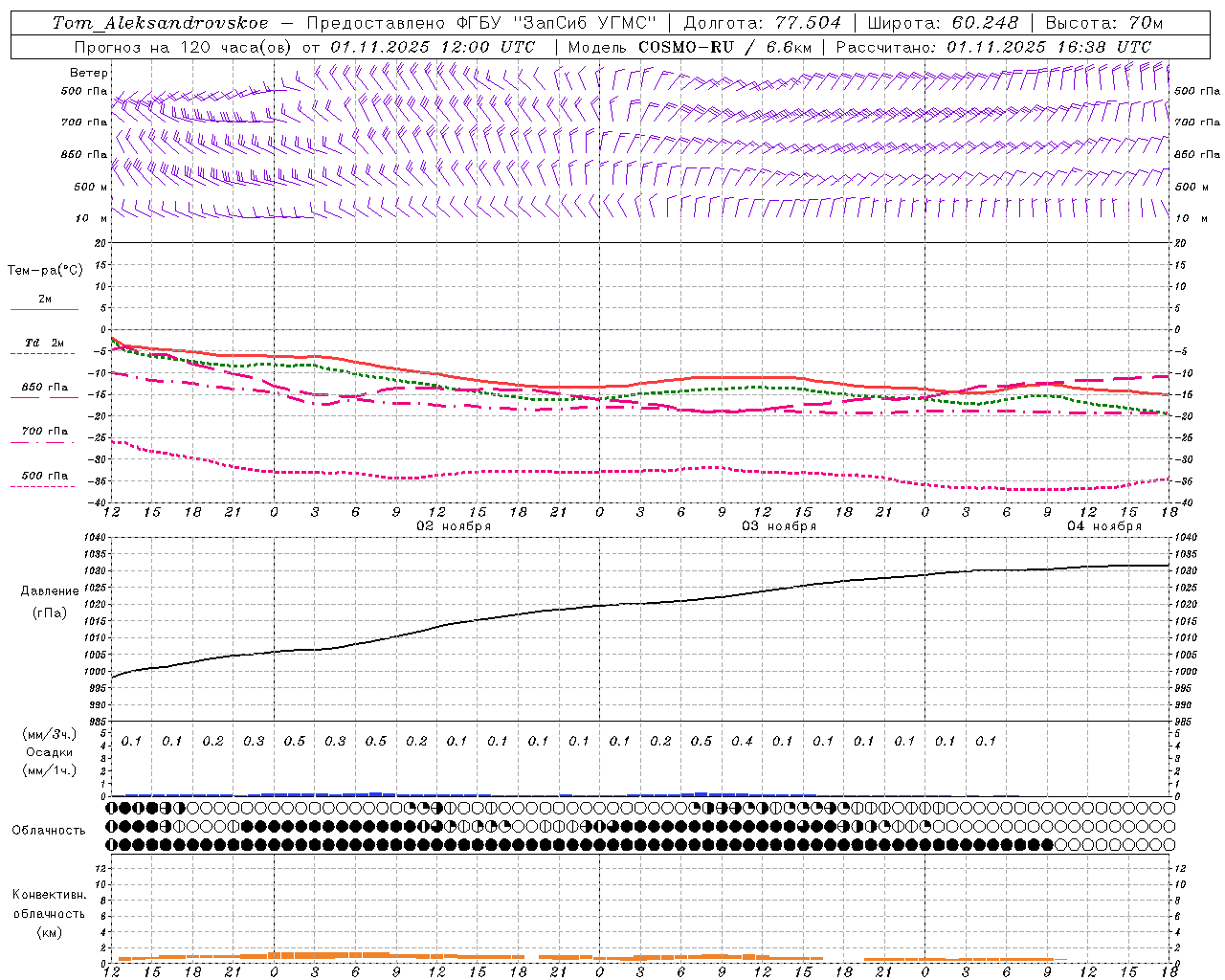This screenshot has width=1225, height=980.
Task: Click the Tom_Aleksandrovskoe station title
Action: (x=160, y=22)
